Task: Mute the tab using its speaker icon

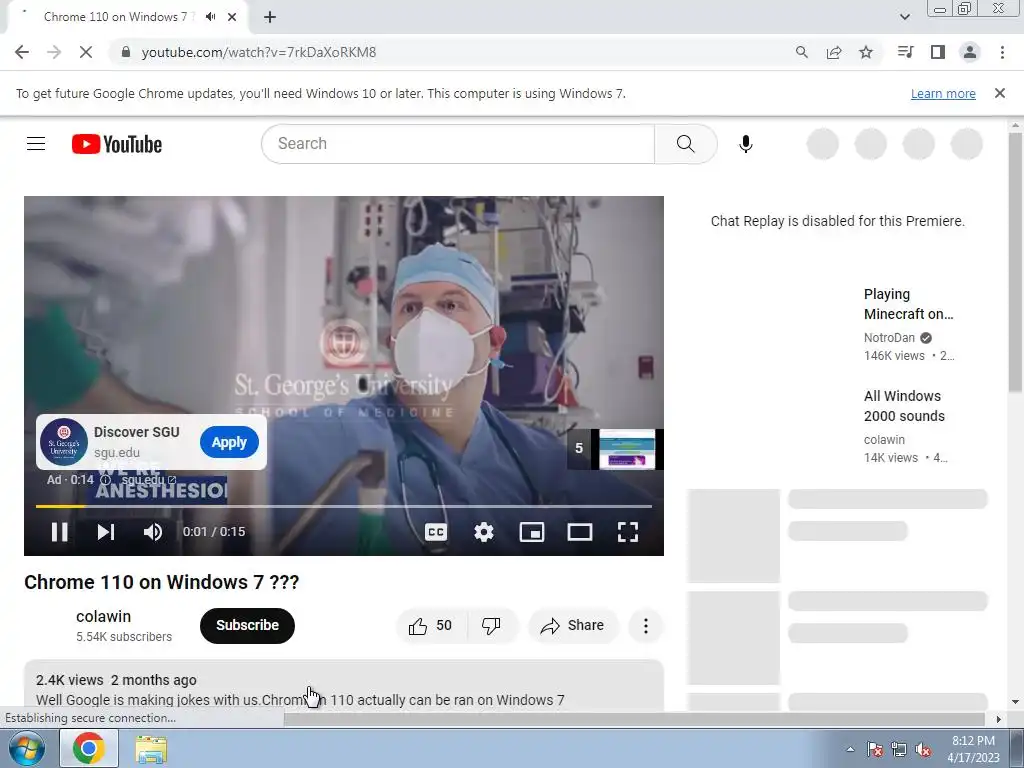Action: [210, 17]
